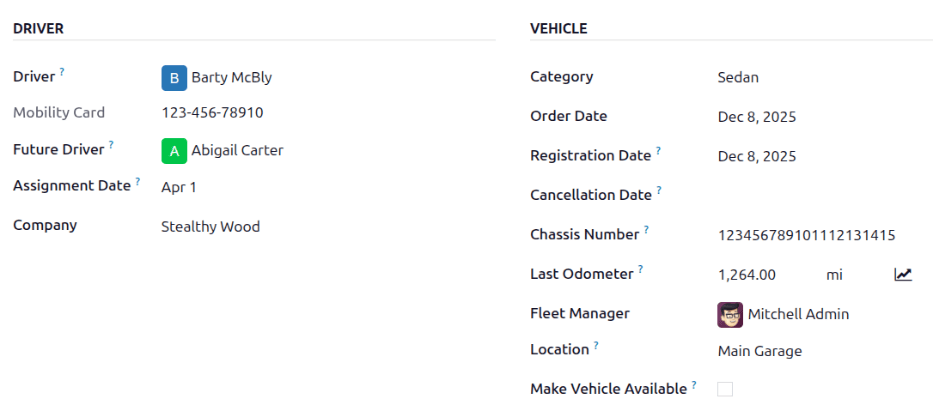Click the Driver field help tooltip icon
The width and height of the screenshot is (933, 417).
tap(62, 72)
